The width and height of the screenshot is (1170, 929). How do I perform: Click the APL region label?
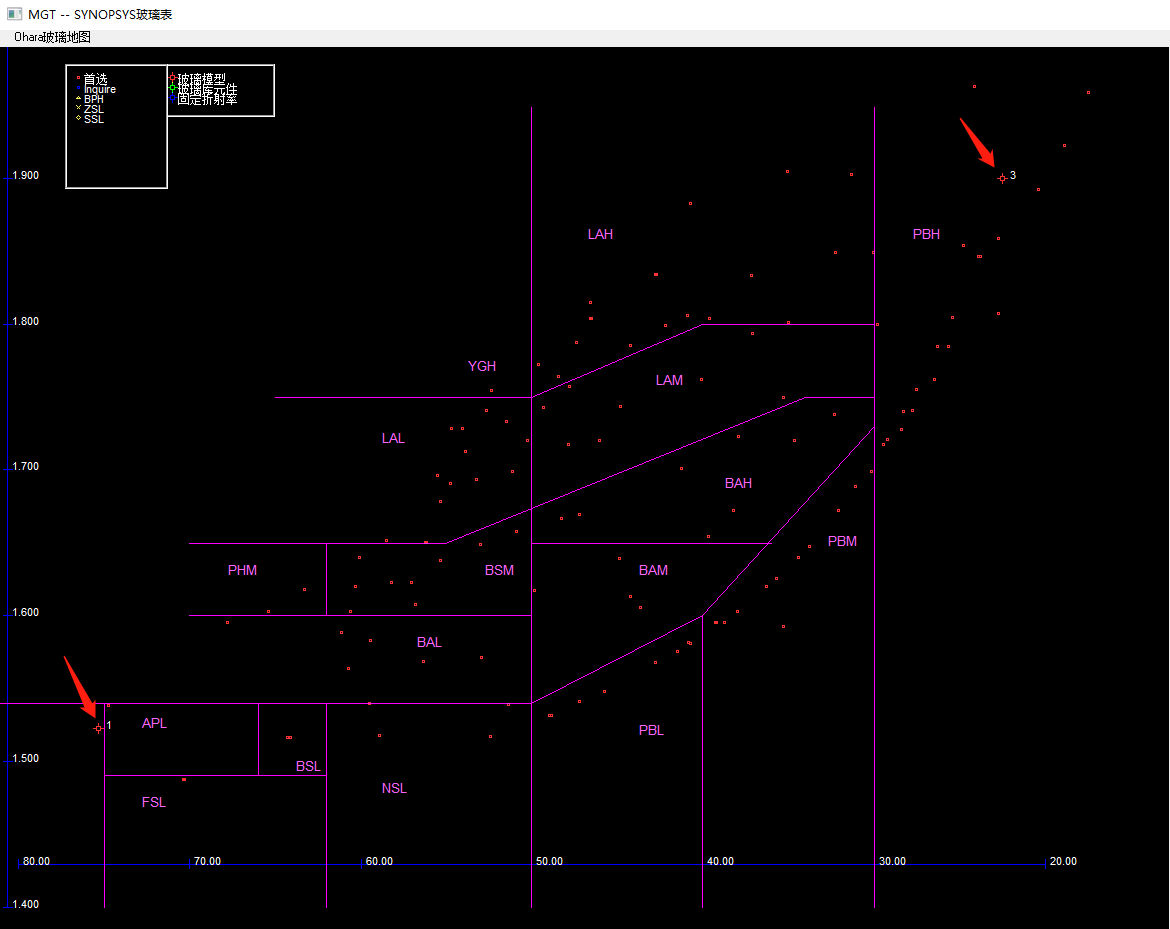[154, 724]
